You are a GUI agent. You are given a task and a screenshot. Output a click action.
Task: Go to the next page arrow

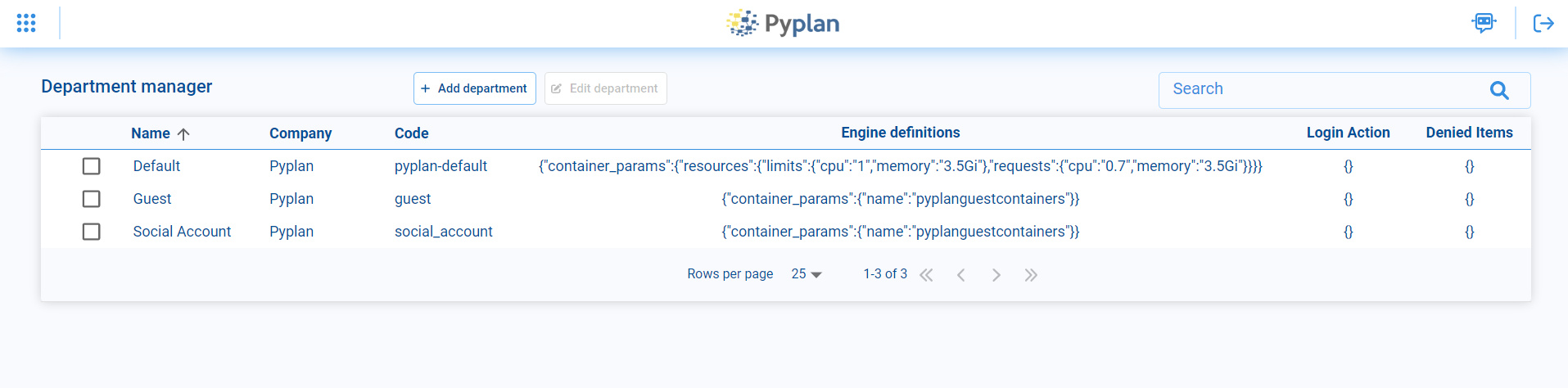point(996,275)
